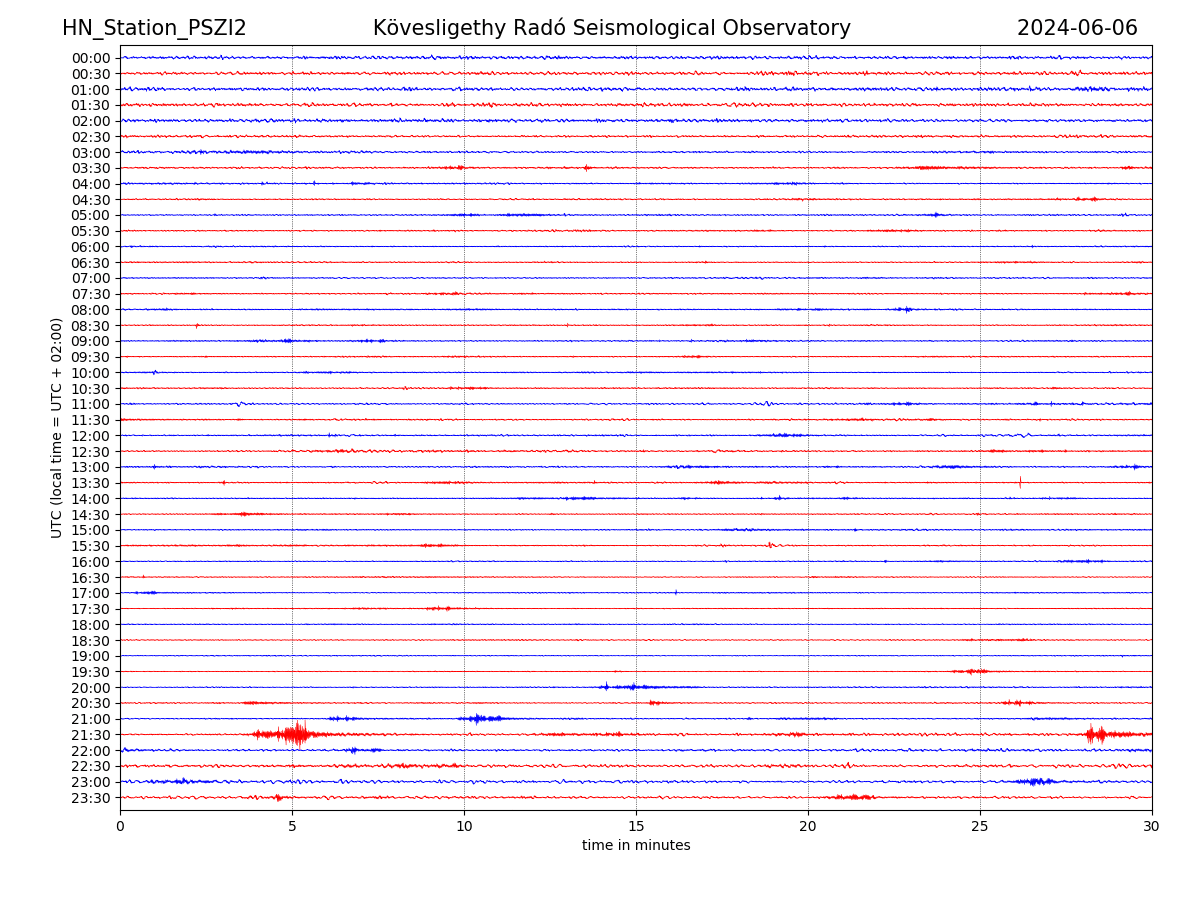The height and width of the screenshot is (900, 1200).
Task: Click the red spike on the 13:30 trace near minute 26
Action: click(1020, 482)
